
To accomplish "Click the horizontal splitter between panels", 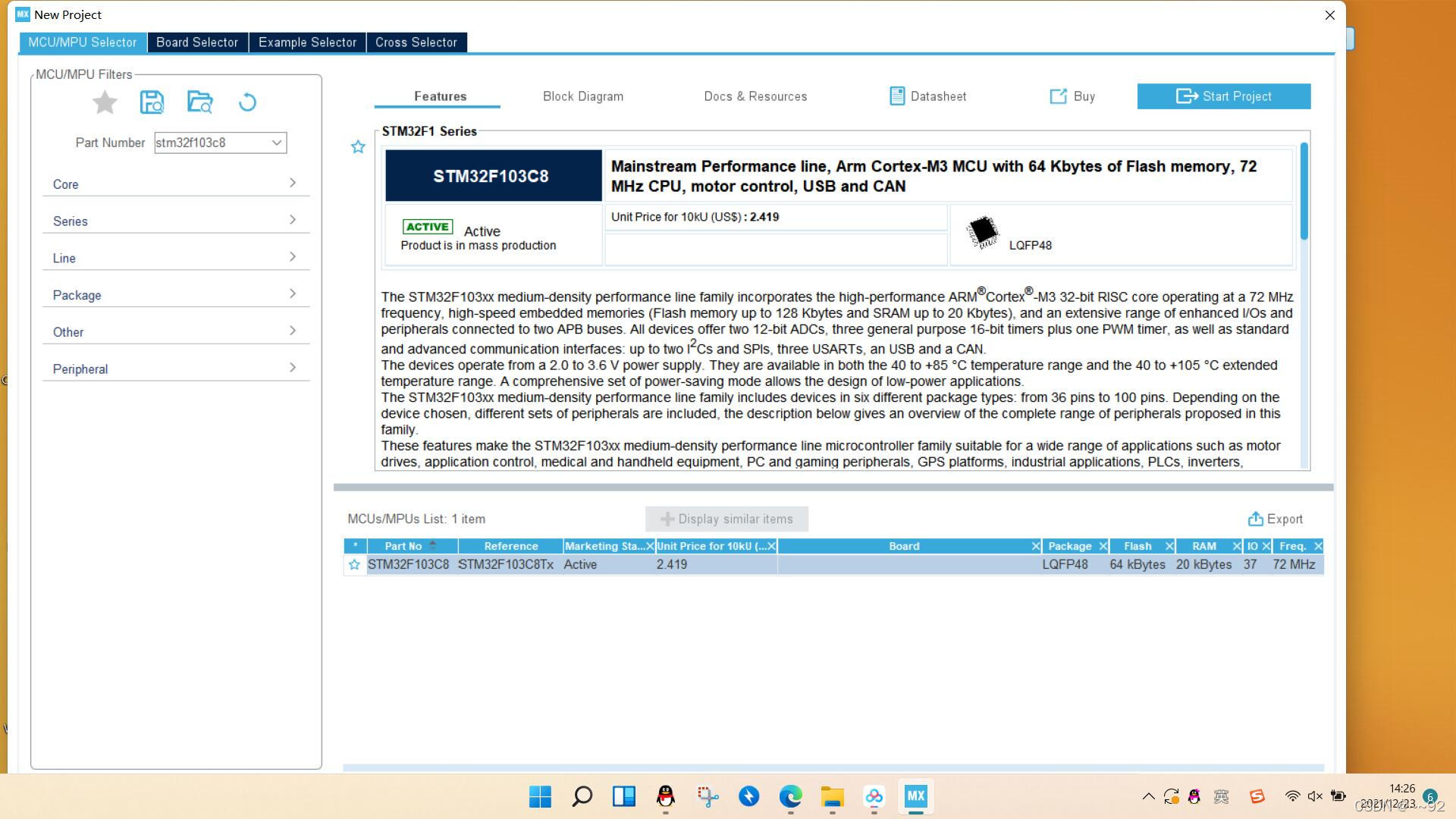I will point(833,488).
